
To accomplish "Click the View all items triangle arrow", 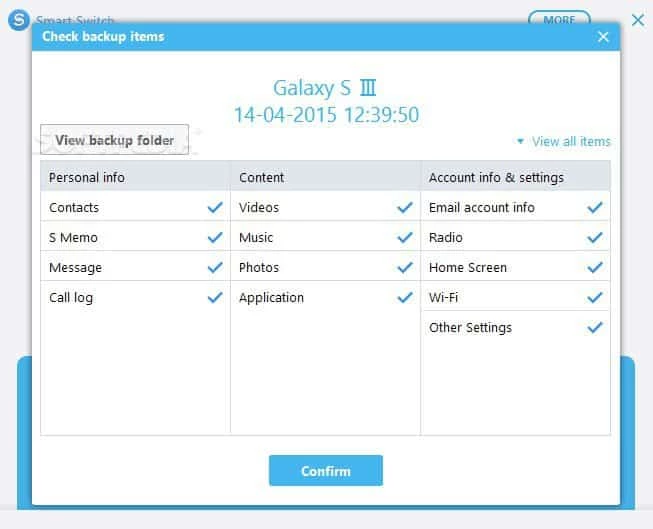I will [x=521, y=142].
